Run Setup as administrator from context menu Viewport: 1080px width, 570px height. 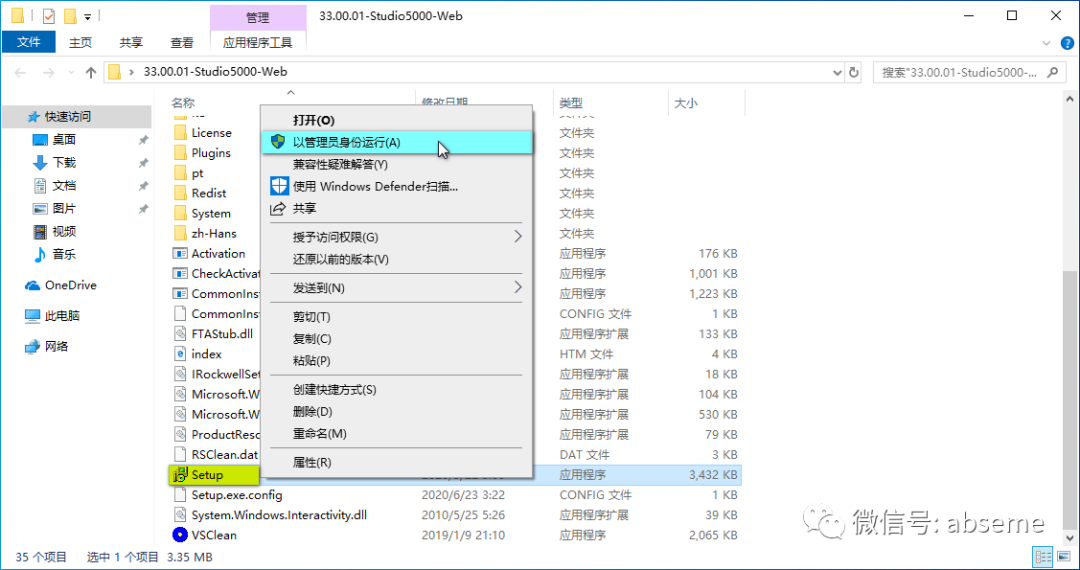(x=397, y=142)
